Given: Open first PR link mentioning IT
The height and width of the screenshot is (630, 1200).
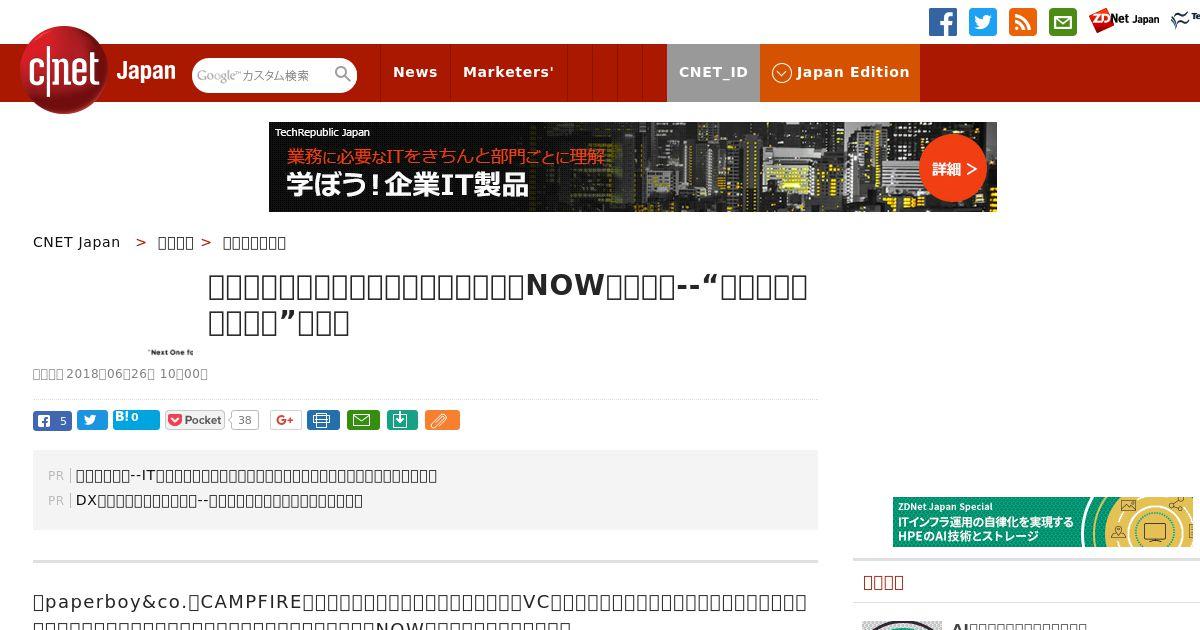Looking at the screenshot, I should point(256,475).
